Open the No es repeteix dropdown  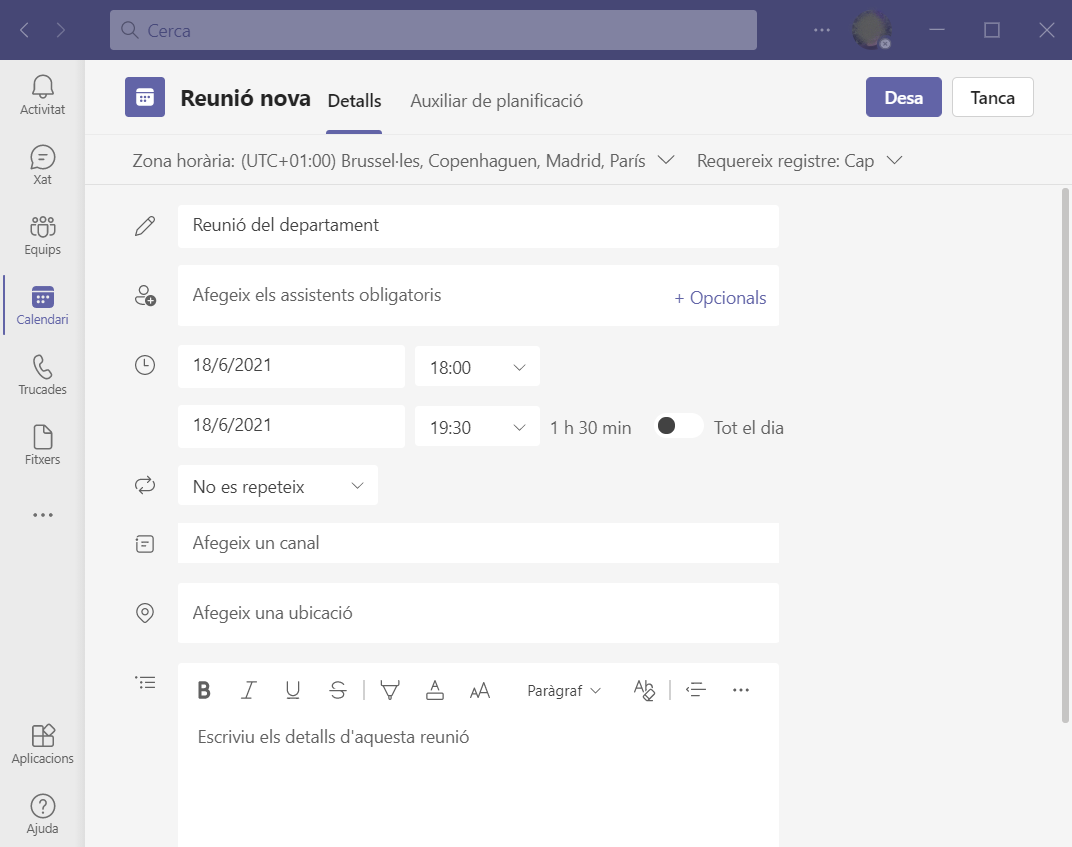coord(278,486)
